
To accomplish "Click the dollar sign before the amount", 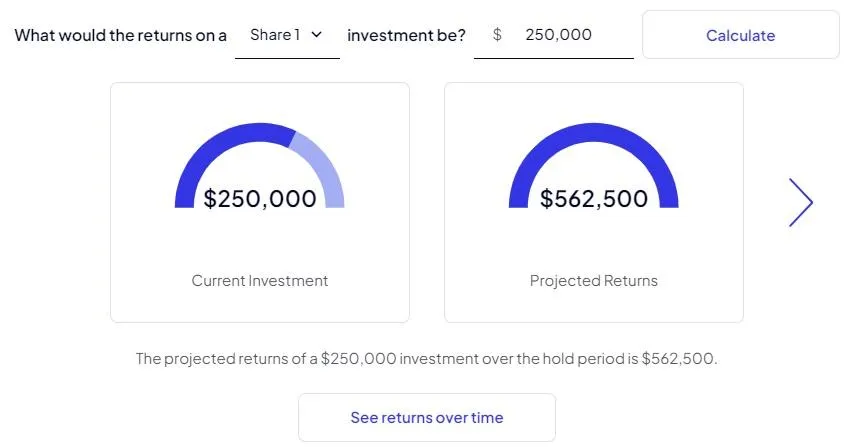I will pyautogui.click(x=497, y=35).
